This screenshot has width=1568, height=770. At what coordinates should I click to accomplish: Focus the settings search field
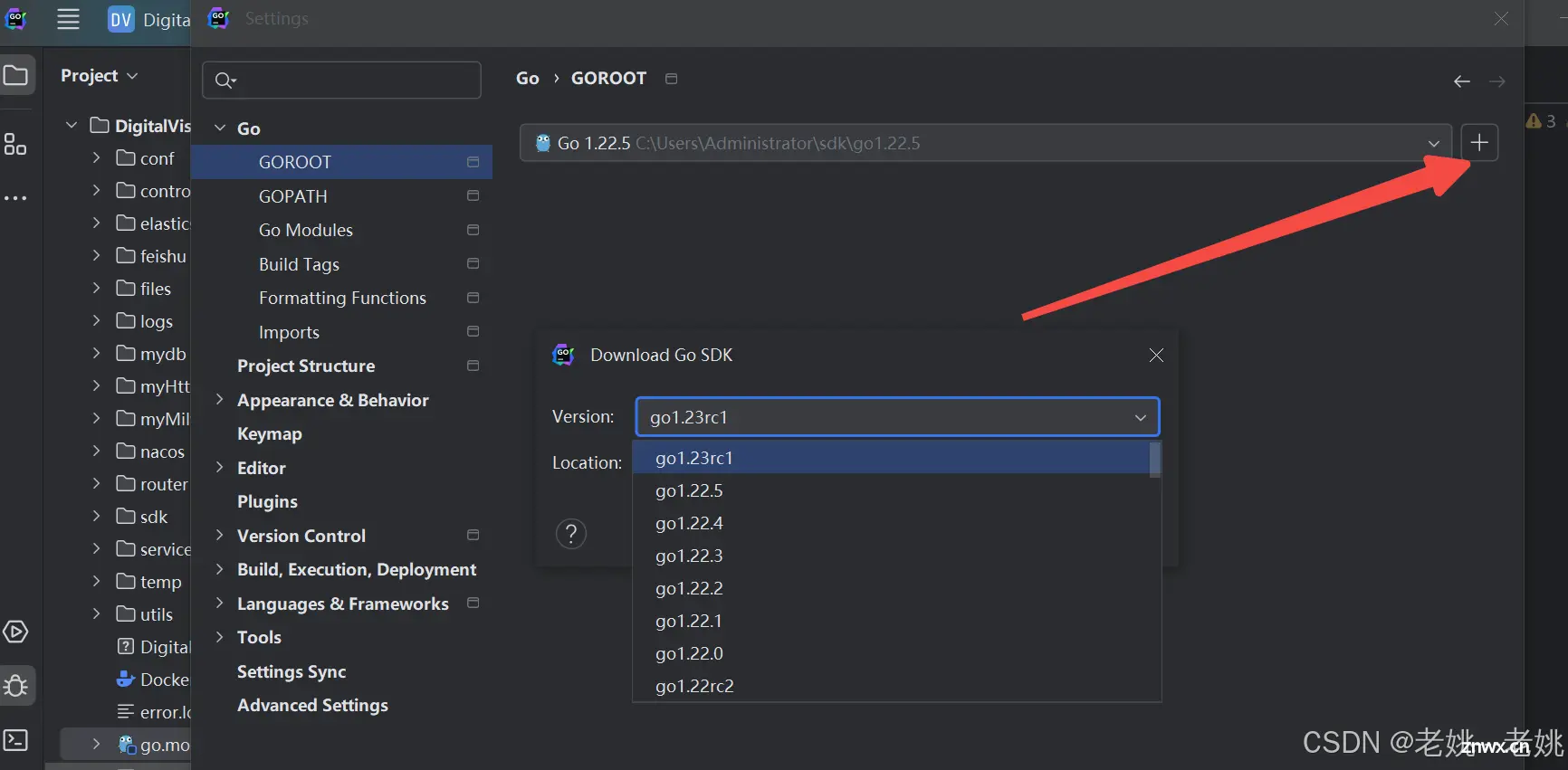point(341,81)
